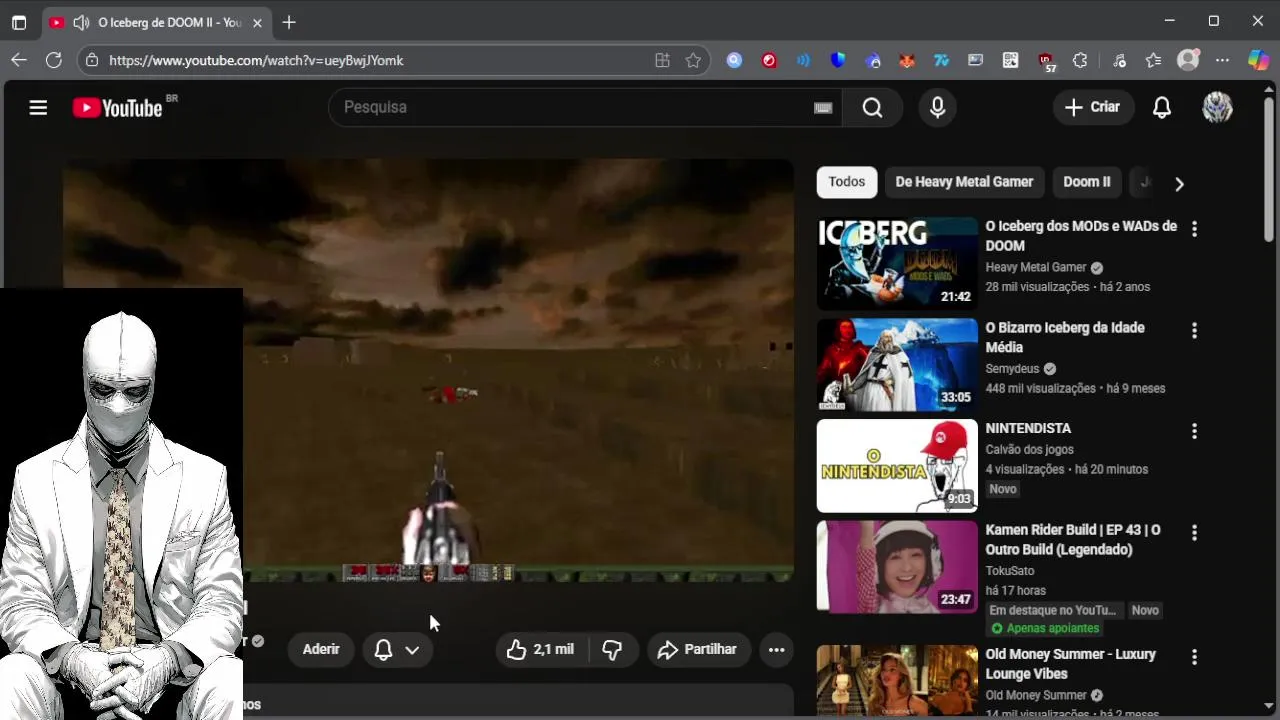Open more actions for the video
Image resolution: width=1280 pixels, height=720 pixels.
pyautogui.click(x=776, y=650)
